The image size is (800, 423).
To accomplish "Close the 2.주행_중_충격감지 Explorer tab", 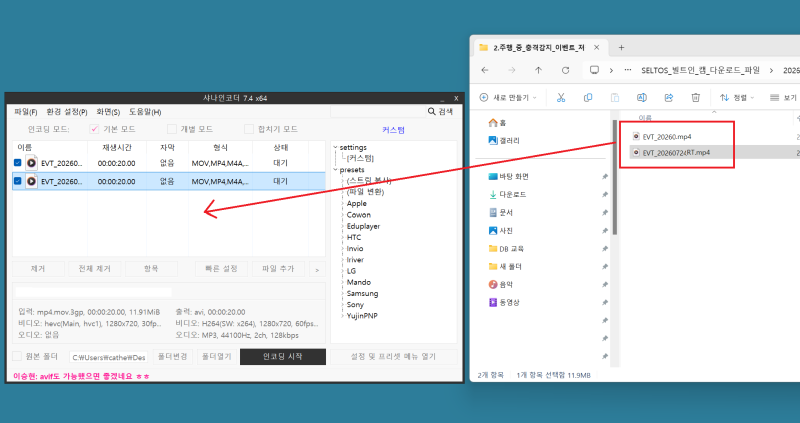I will [x=597, y=47].
